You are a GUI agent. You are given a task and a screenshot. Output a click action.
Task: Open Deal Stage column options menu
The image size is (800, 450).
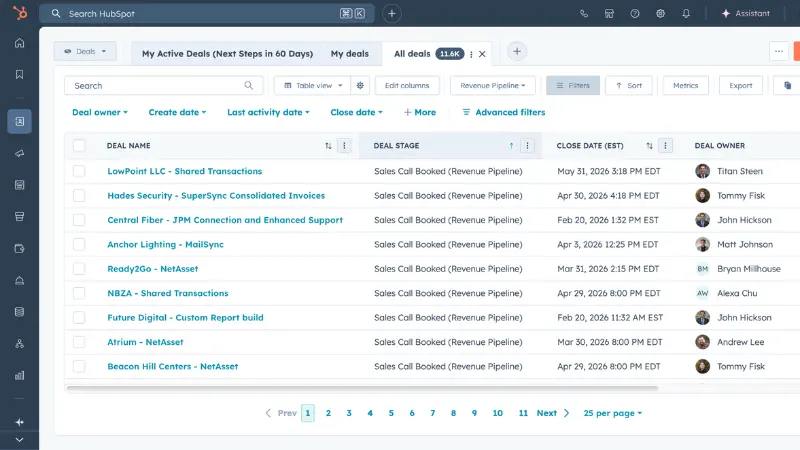[527, 146]
